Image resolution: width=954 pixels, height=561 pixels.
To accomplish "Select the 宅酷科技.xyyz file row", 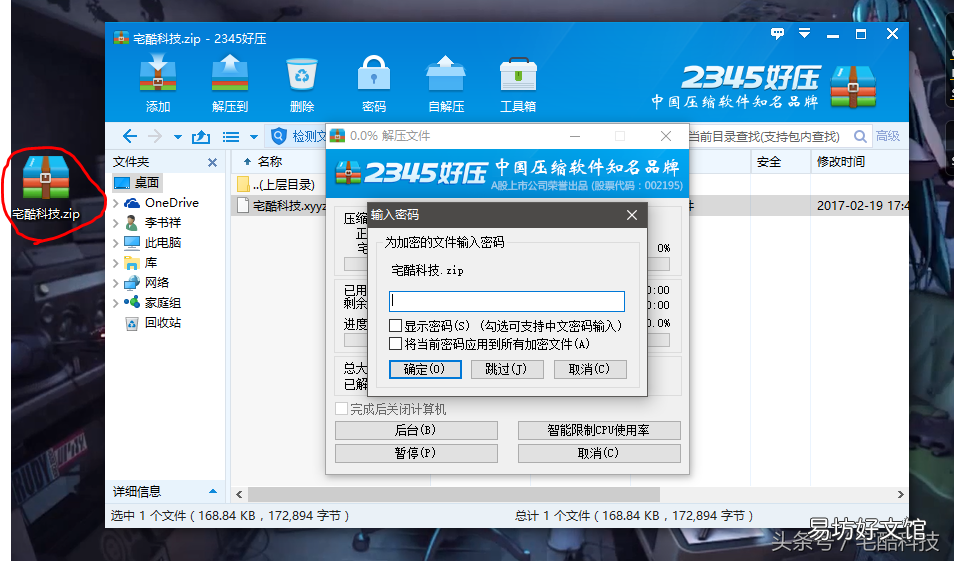I will pos(281,206).
